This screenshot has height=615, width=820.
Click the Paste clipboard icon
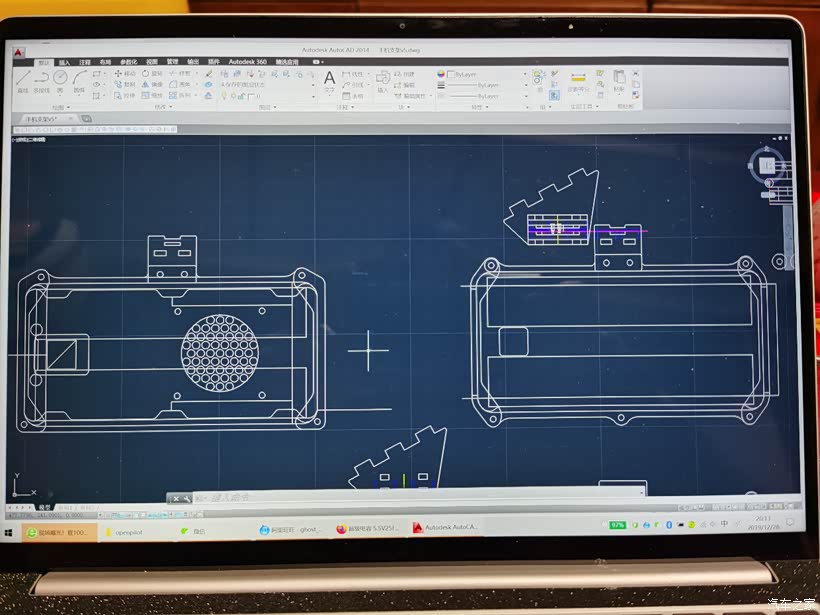coord(620,79)
